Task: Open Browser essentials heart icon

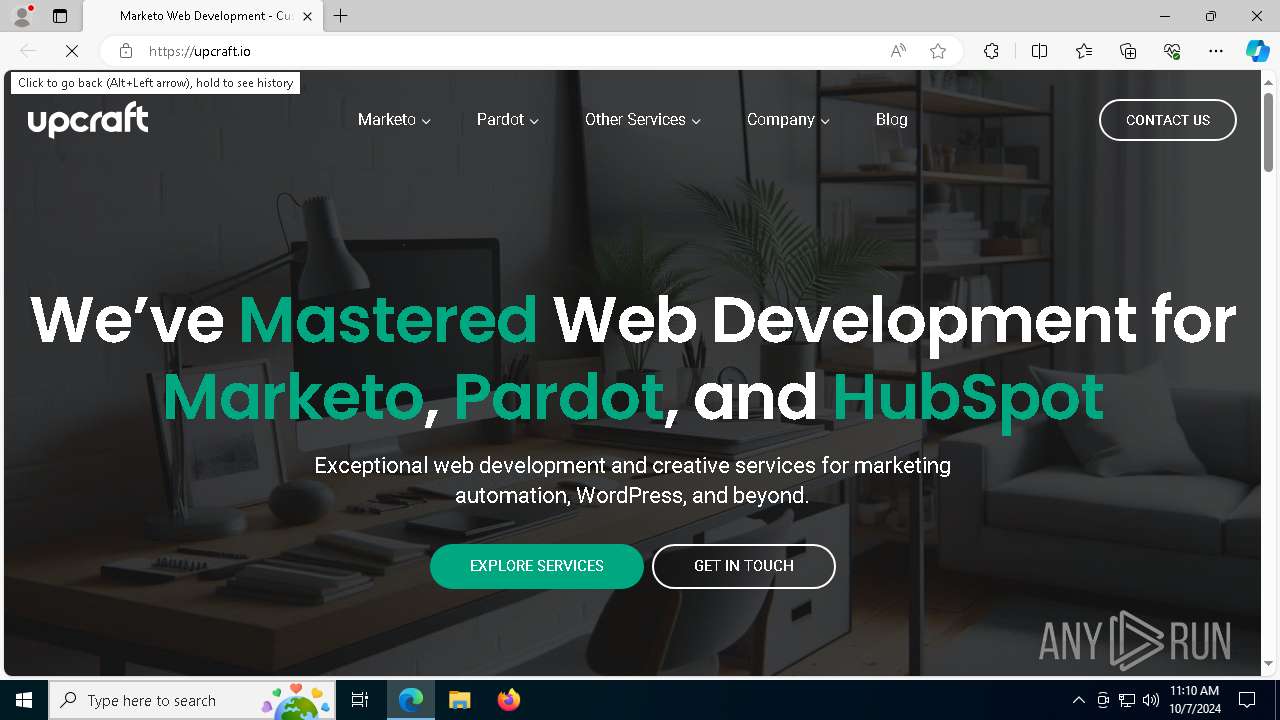Action: (1172, 51)
